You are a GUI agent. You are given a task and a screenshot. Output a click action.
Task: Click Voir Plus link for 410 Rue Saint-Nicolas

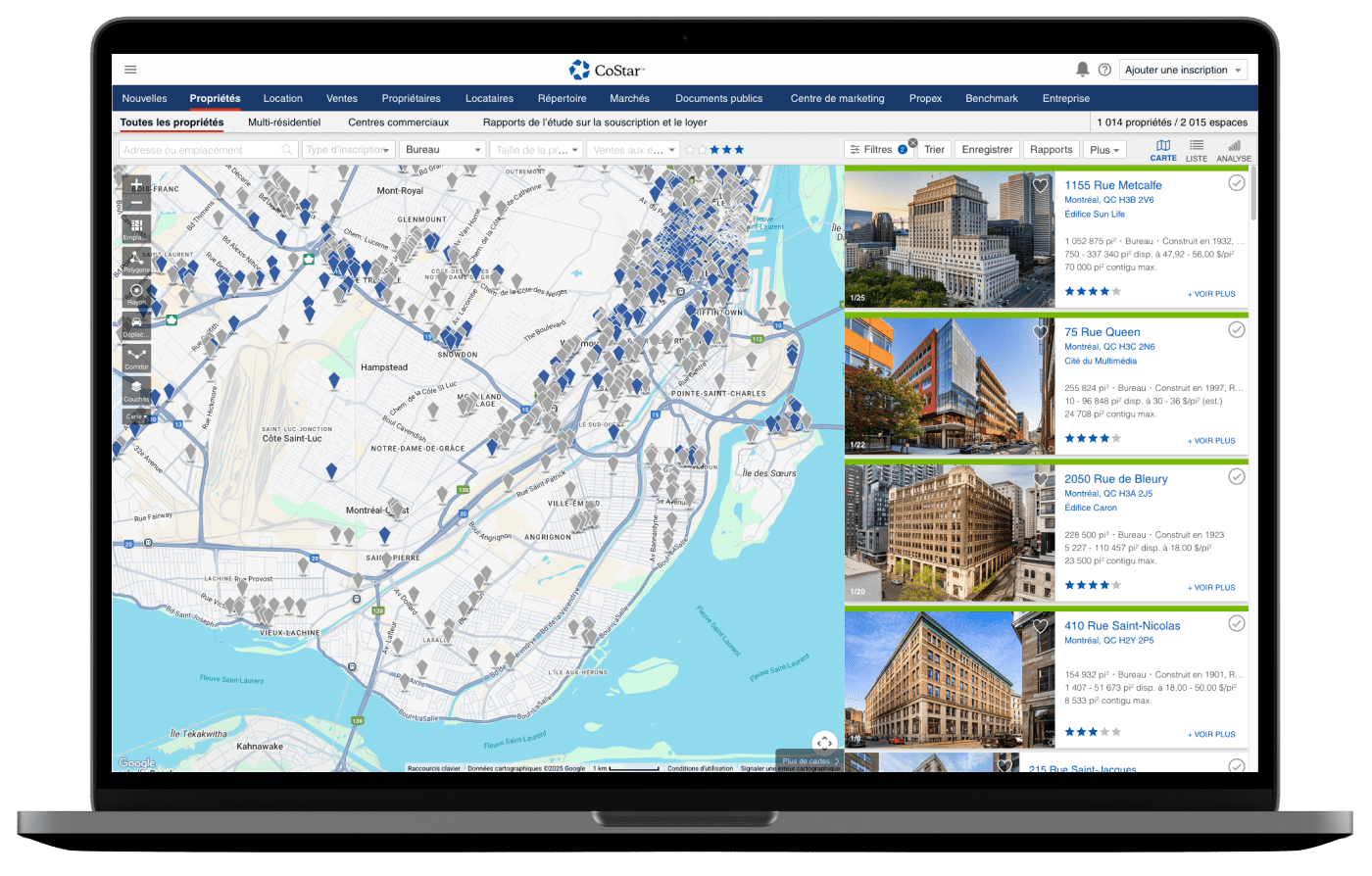pyautogui.click(x=1211, y=734)
